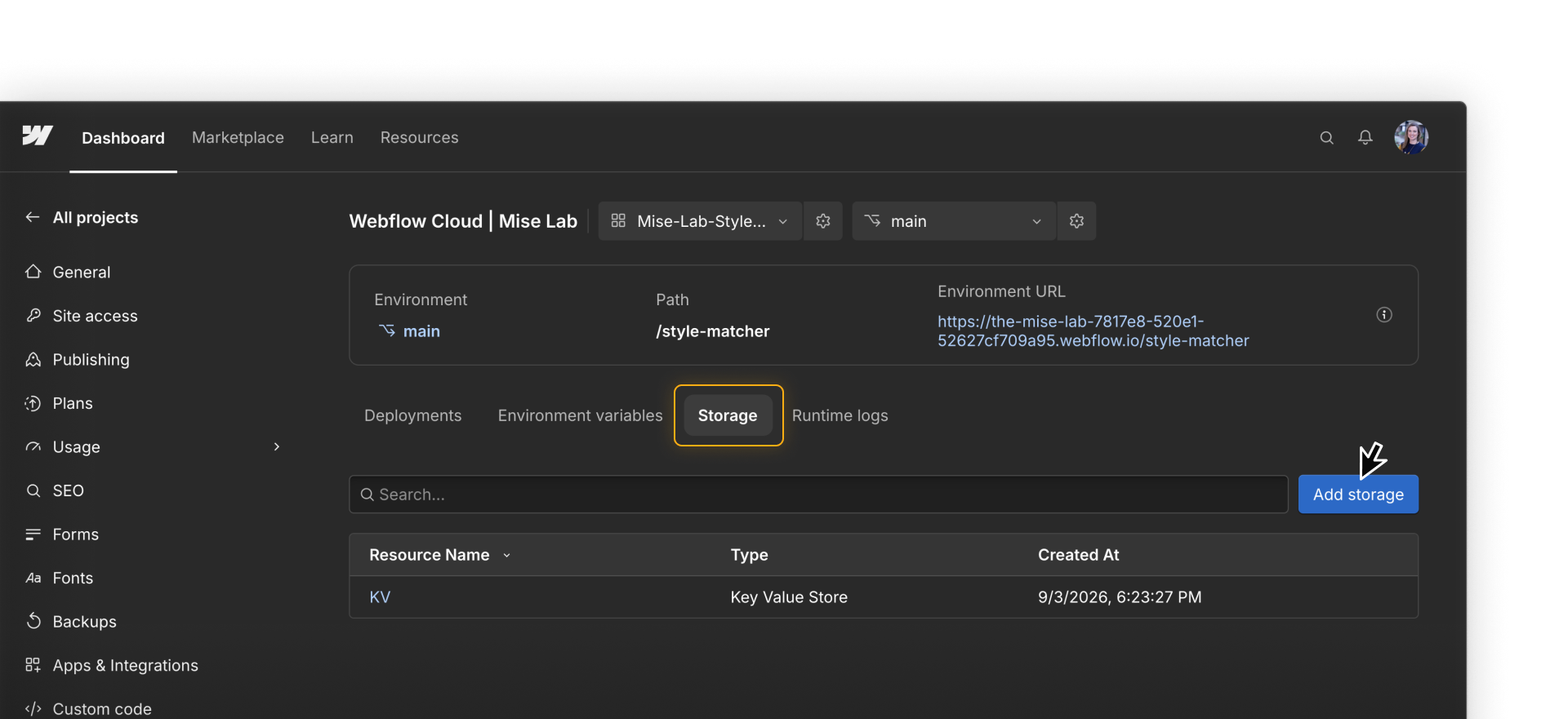Open Apps & Integrations via its grid icon
1568x719 pixels.
click(x=33, y=665)
